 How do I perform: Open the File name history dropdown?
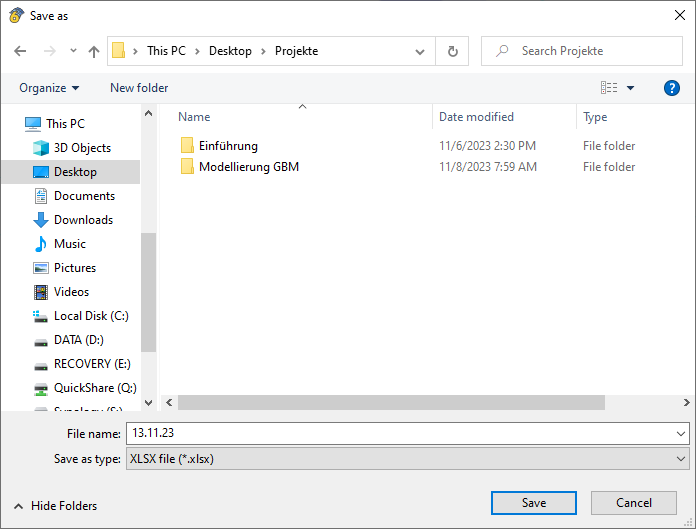click(x=681, y=434)
